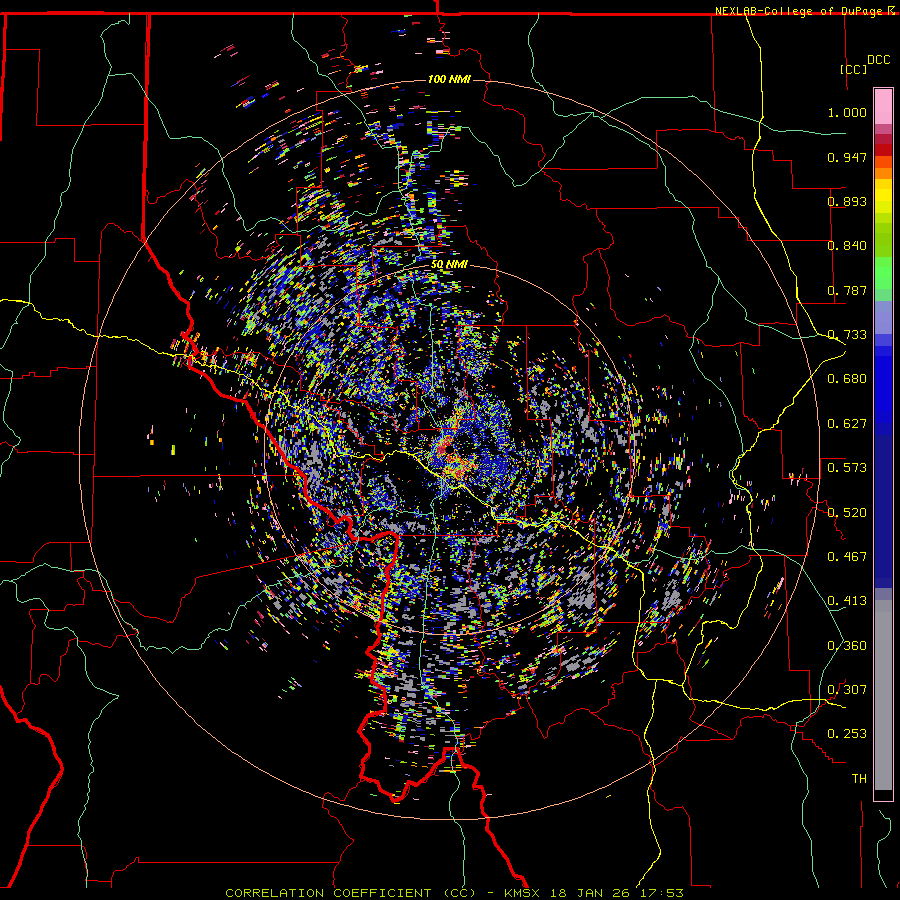Pick the pink segment at top of color bar
900x900 pixels.
883,107
